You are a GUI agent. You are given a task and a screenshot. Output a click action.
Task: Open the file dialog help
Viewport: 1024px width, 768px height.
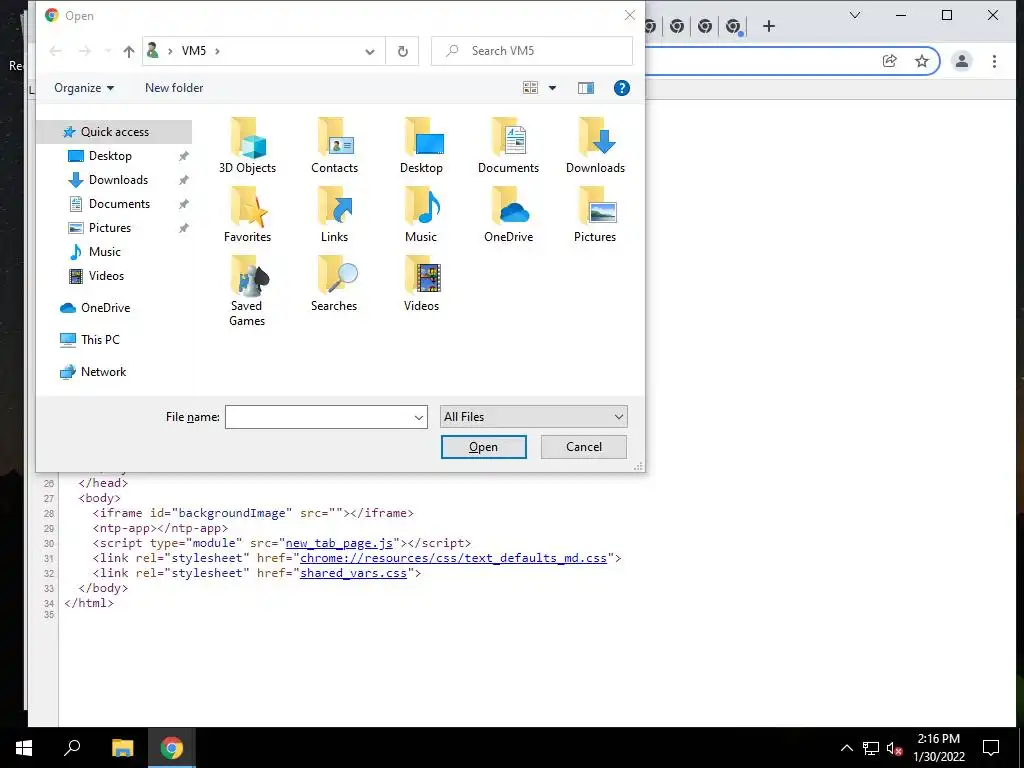622,88
